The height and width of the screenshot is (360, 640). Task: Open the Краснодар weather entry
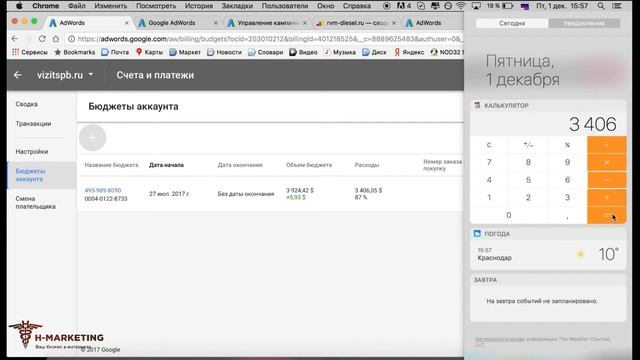click(548, 254)
